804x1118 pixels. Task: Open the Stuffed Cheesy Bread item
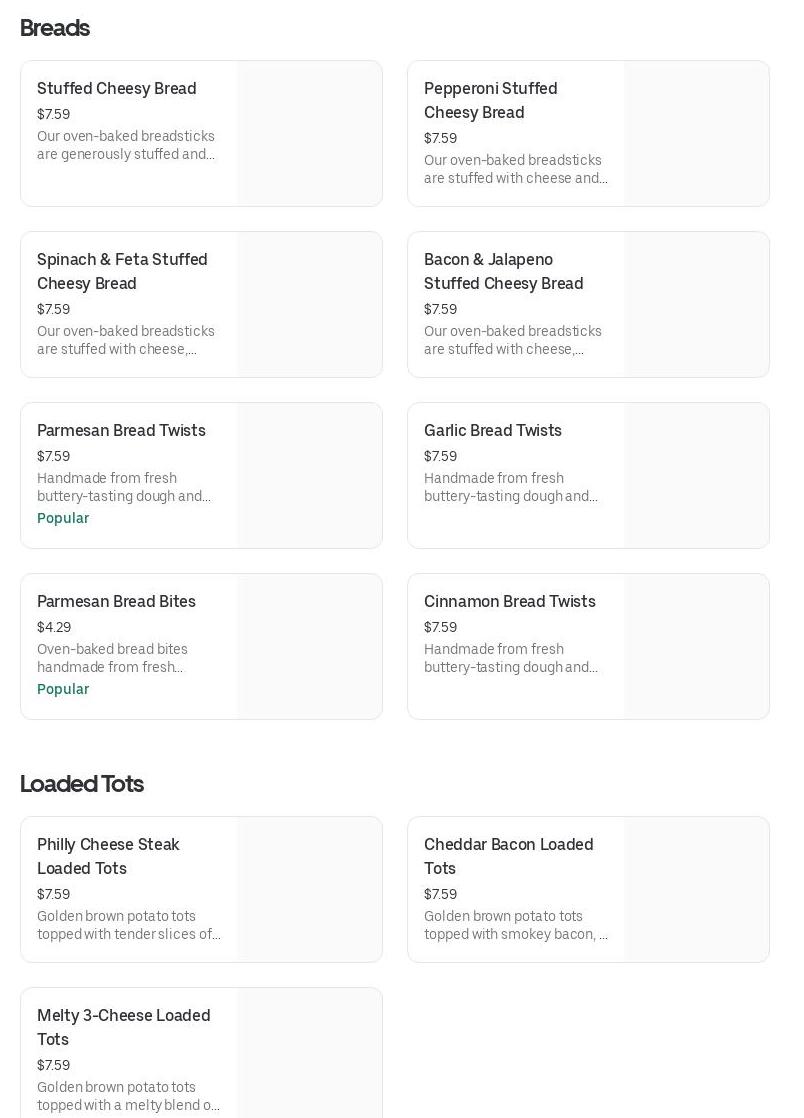[117, 89]
